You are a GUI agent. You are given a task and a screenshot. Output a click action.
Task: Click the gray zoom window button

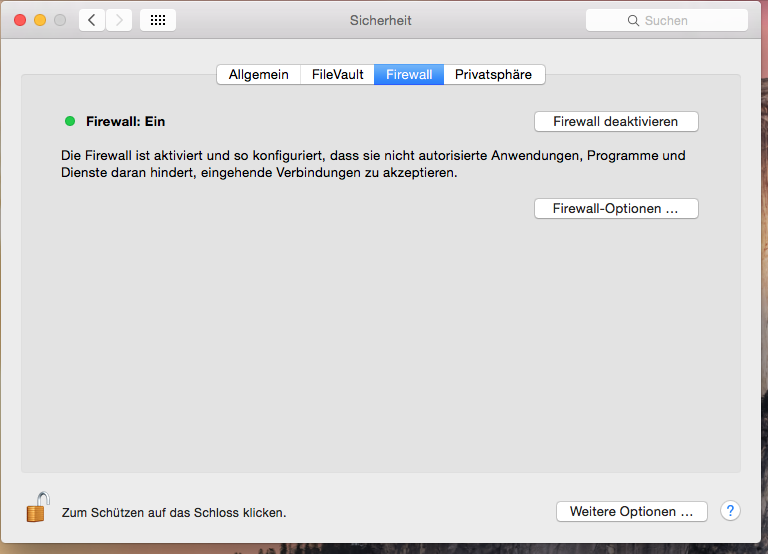click(x=60, y=20)
